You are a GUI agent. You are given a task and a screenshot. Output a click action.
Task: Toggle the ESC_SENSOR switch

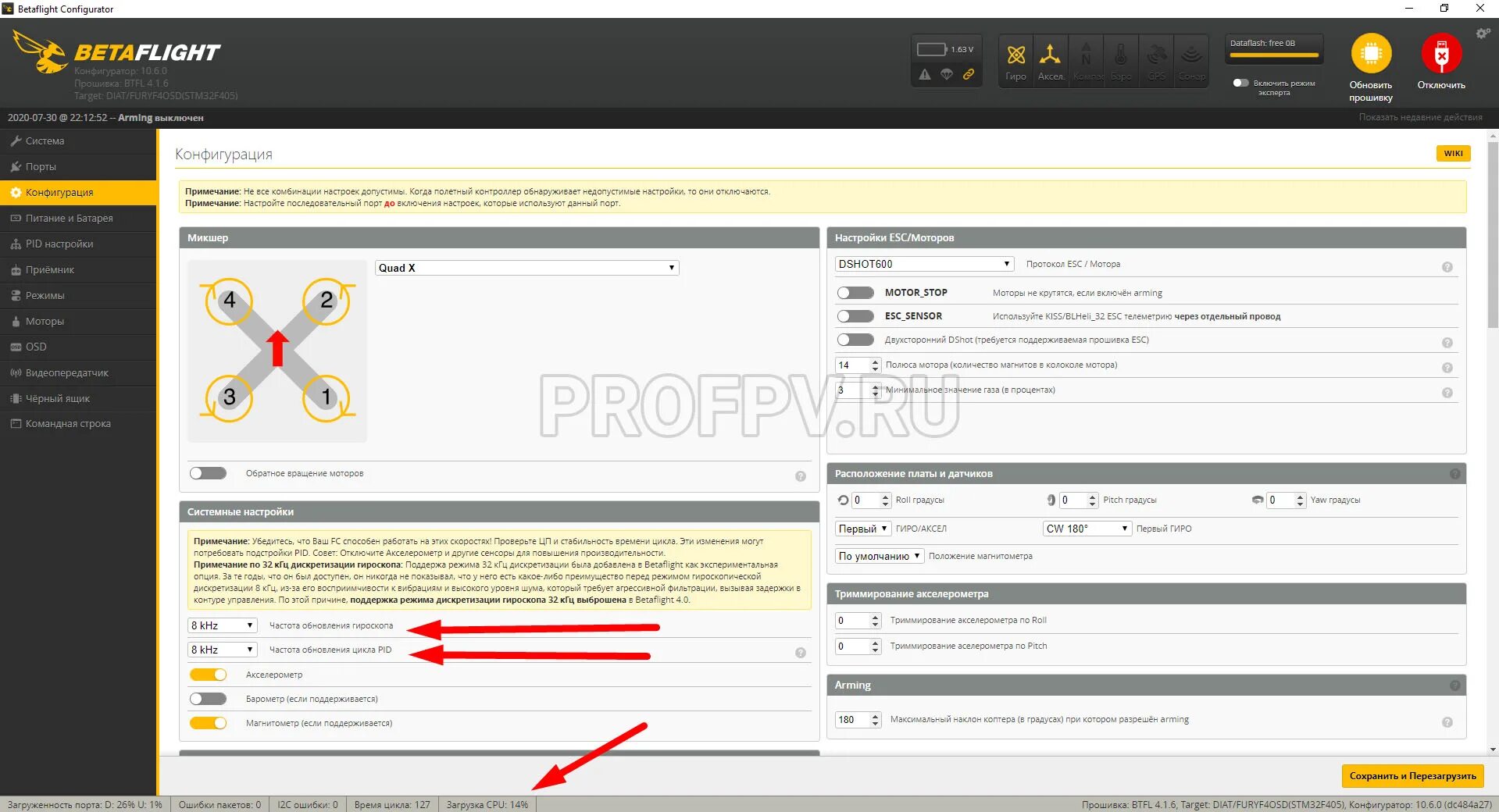coord(855,316)
